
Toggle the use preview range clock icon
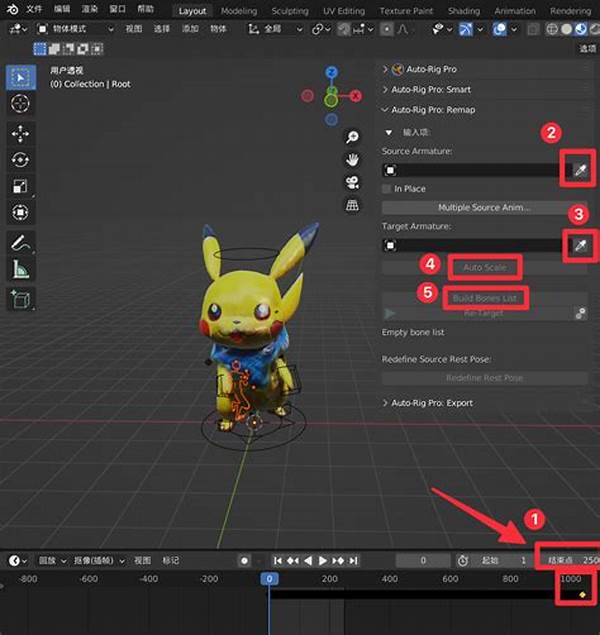pos(463,560)
